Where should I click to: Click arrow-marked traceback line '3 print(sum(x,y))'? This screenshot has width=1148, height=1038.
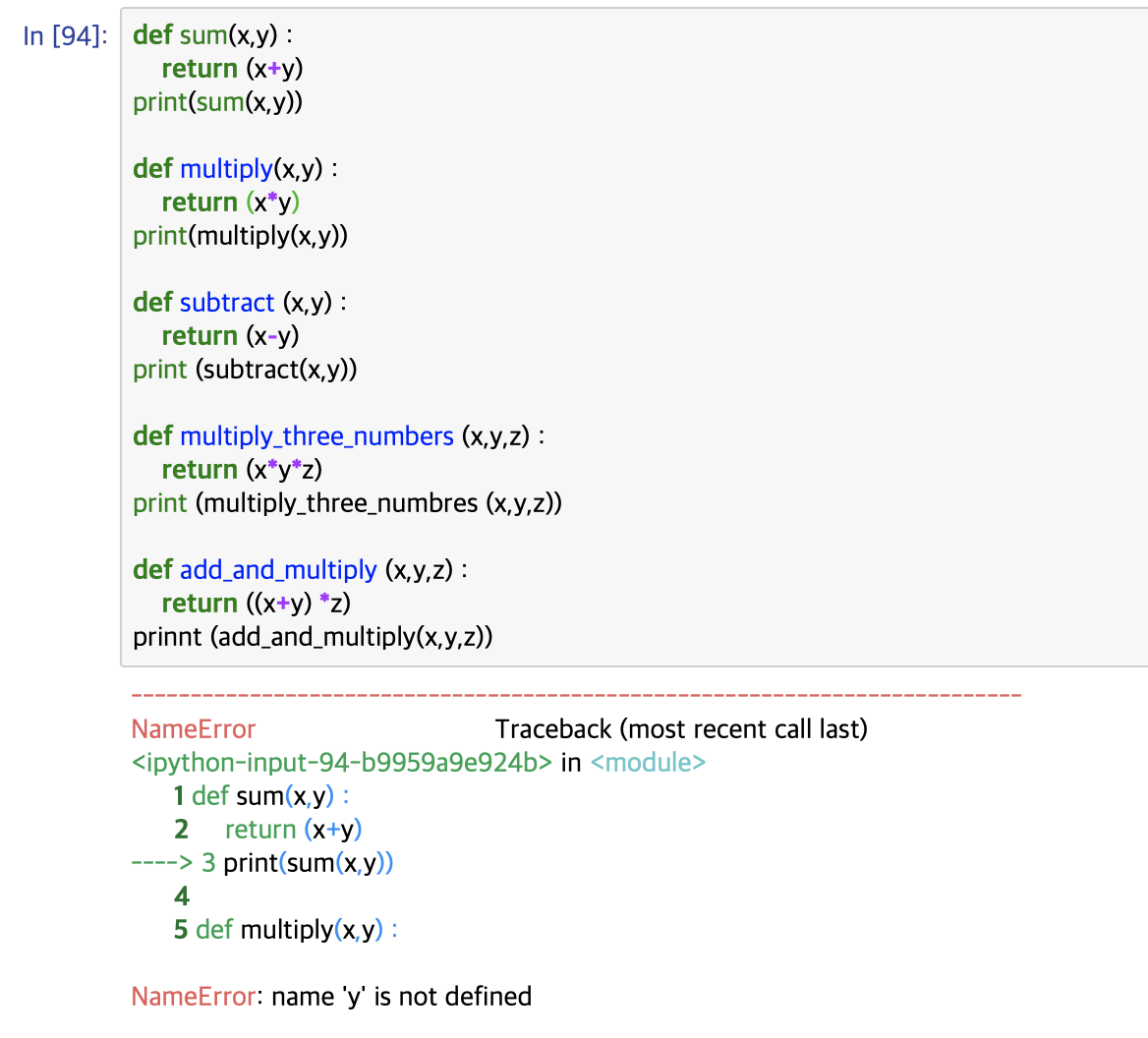click(262, 863)
